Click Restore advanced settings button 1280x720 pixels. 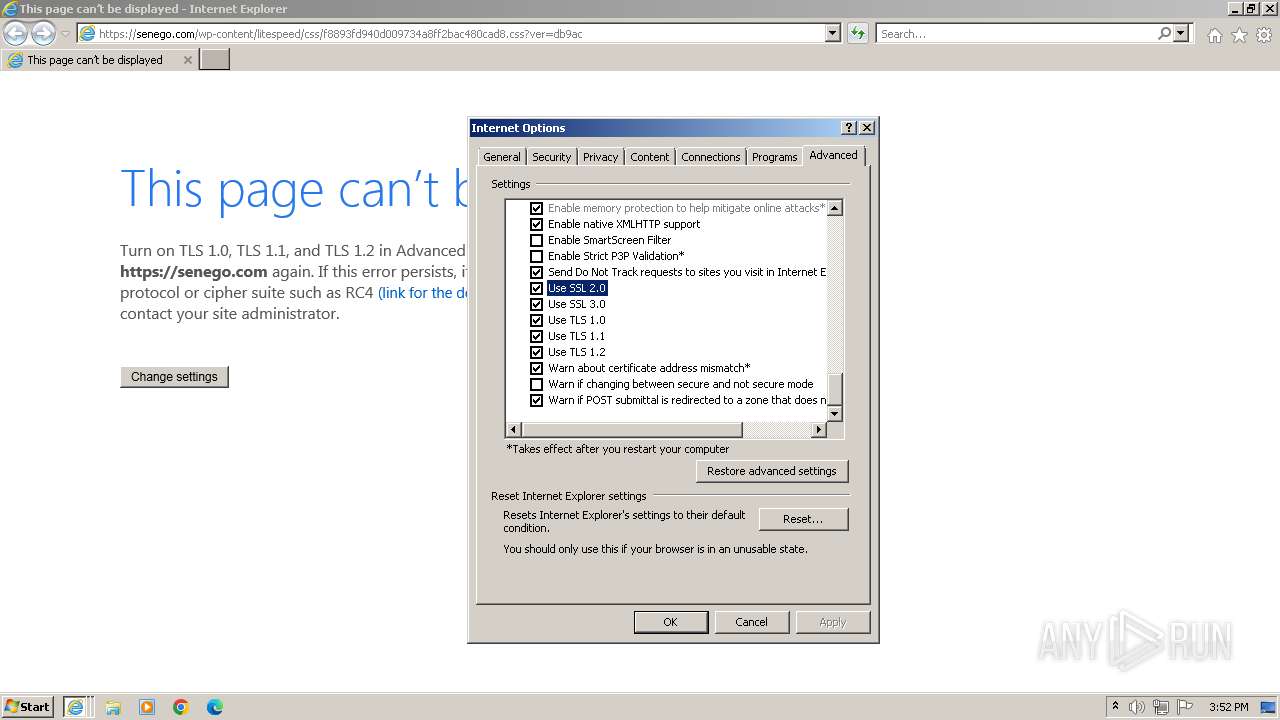[x=772, y=471]
